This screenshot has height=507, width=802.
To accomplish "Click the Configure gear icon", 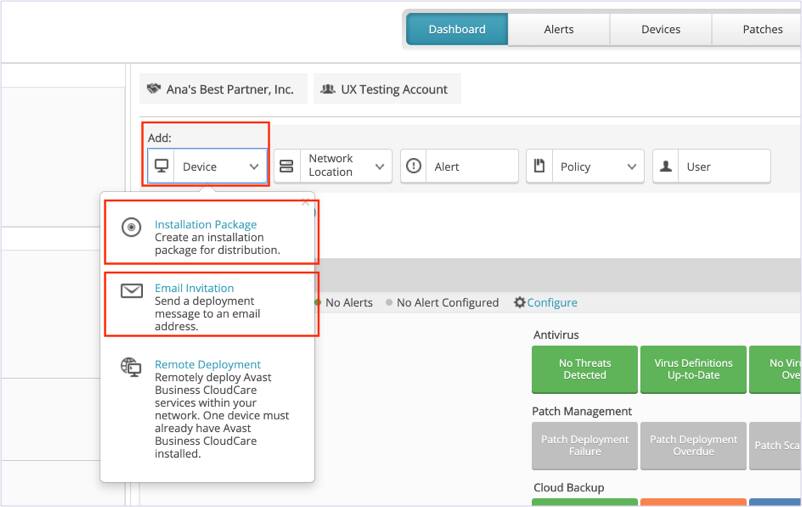I will pos(519,302).
